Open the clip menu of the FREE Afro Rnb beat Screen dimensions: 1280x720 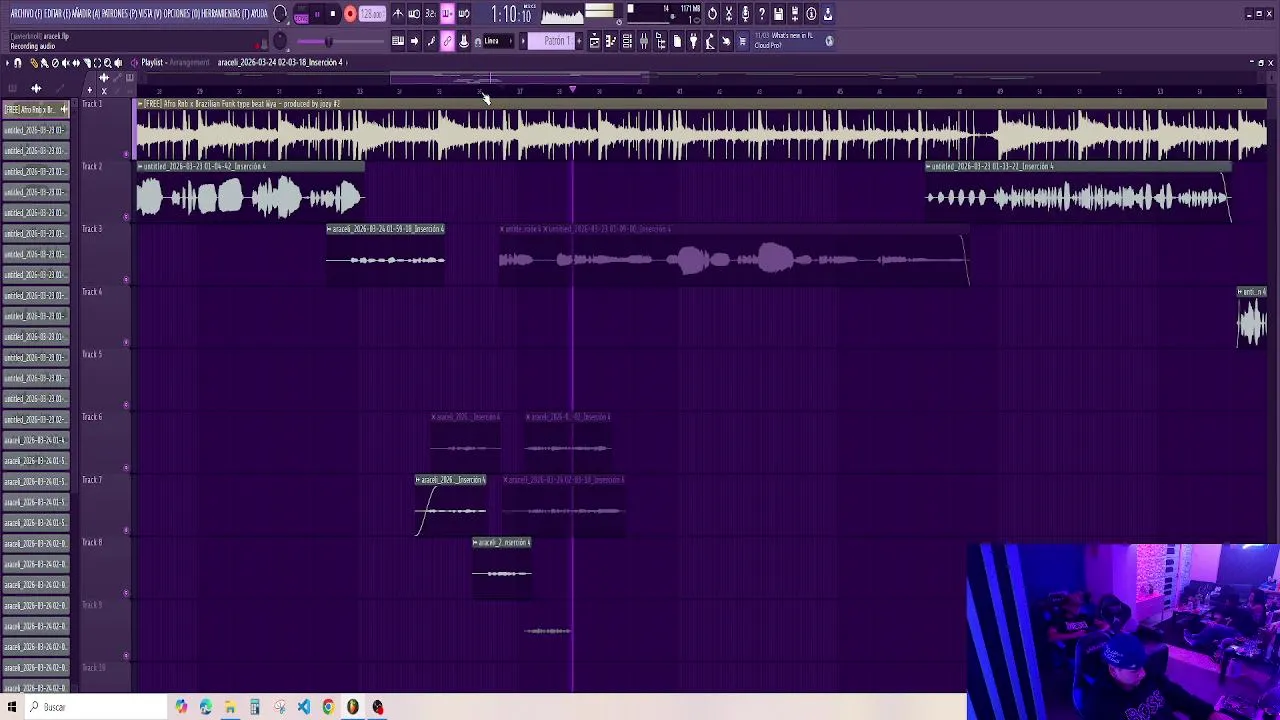(140, 104)
